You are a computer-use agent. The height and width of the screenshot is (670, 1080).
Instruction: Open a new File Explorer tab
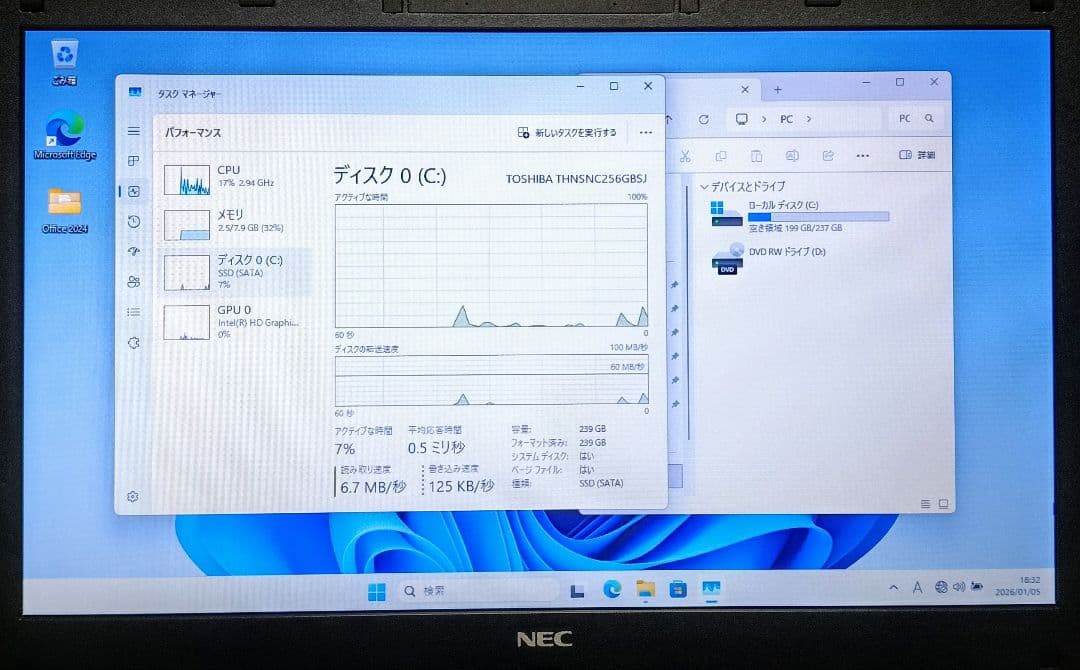pos(777,88)
